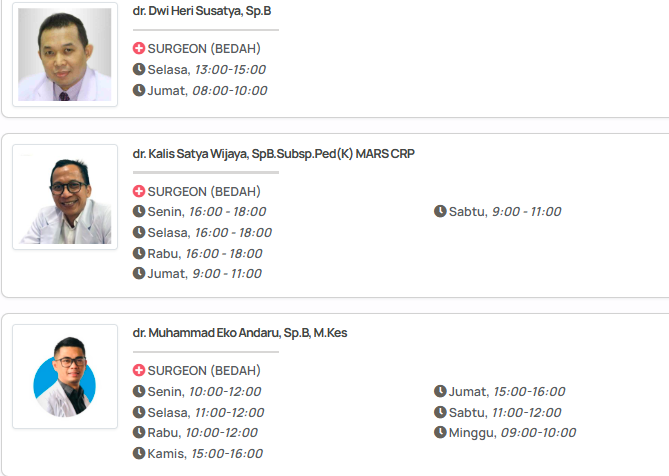Click clock icon beside Minggu 09:00-10:00
The image size is (669, 476).
440,432
